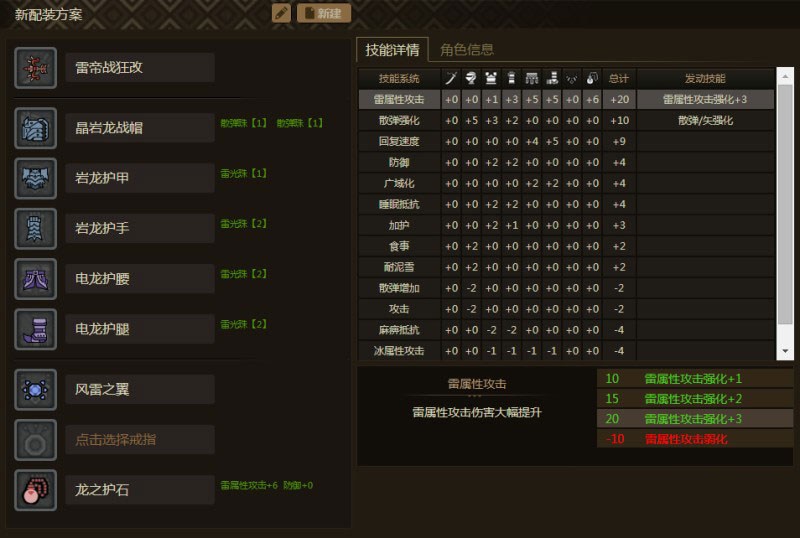800x538 pixels.
Task: Select the 食事 skill row
Action: click(x=566, y=246)
